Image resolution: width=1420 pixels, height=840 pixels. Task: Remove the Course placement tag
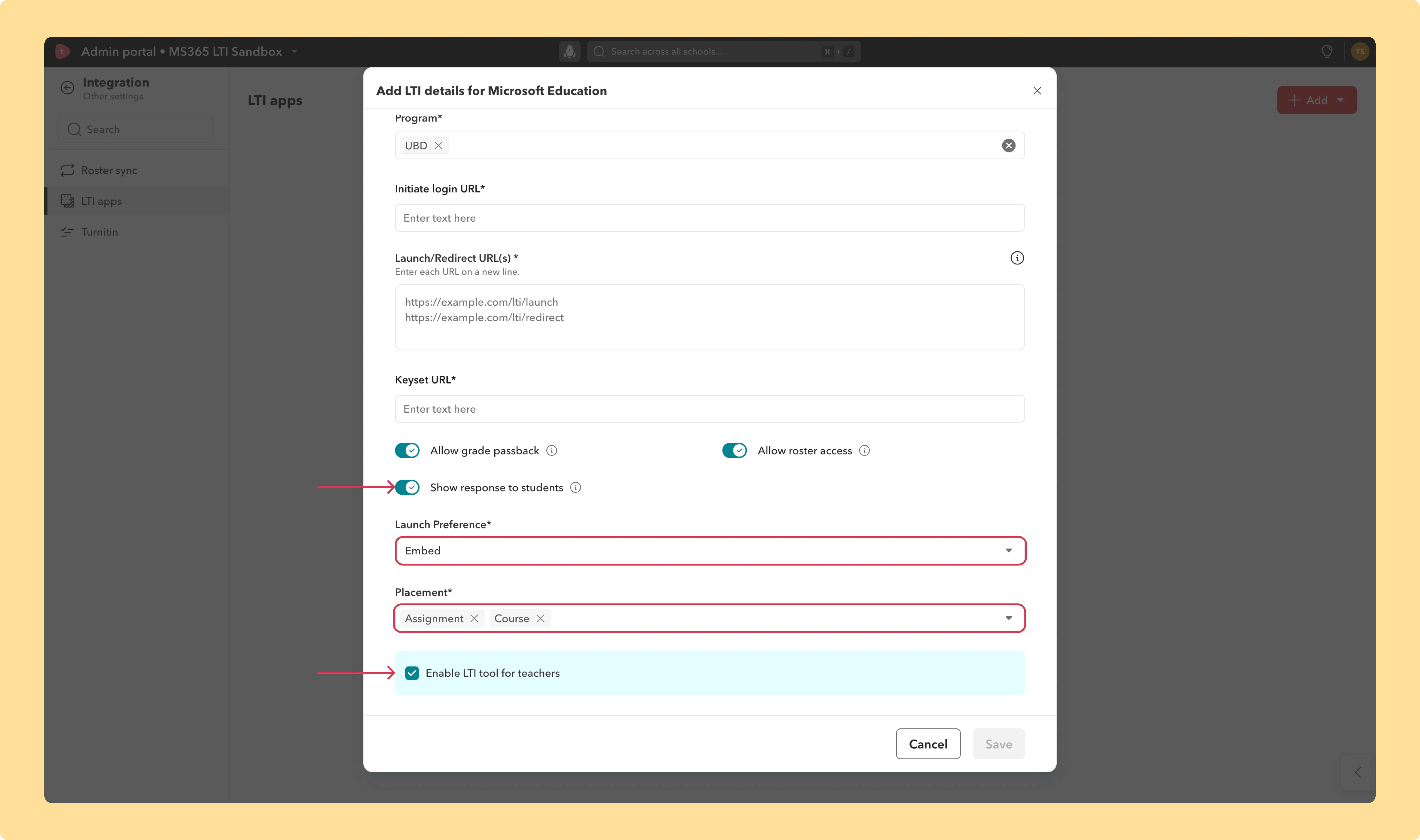(x=540, y=618)
